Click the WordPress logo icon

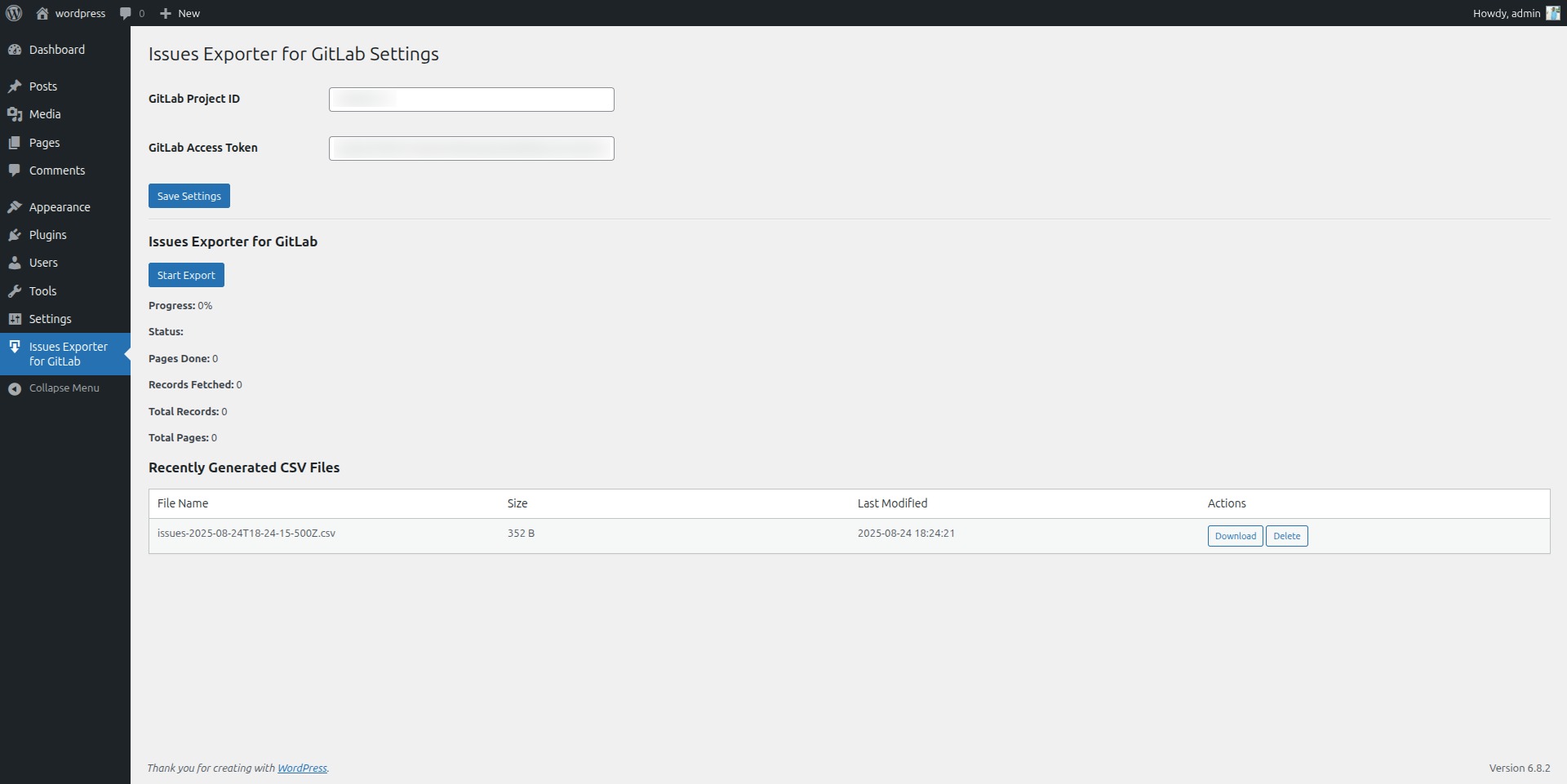click(14, 13)
